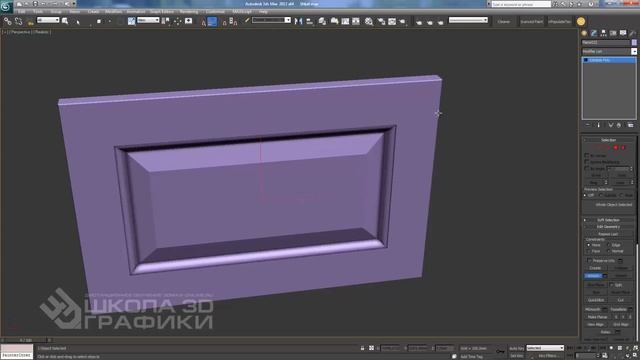Click the Make Planar button
This screenshot has height=360, width=640.
[598, 317]
